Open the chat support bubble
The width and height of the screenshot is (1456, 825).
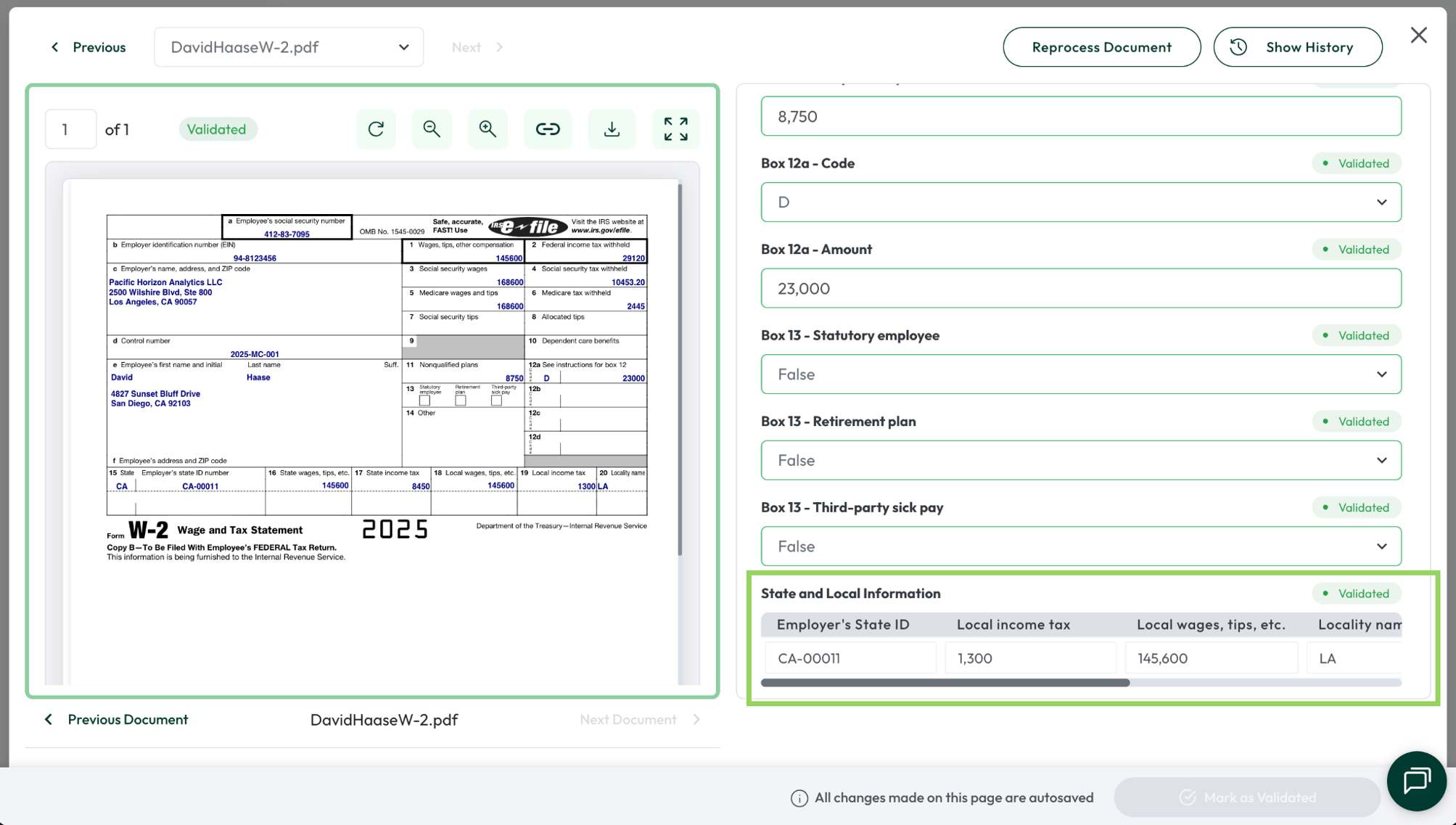(x=1416, y=781)
